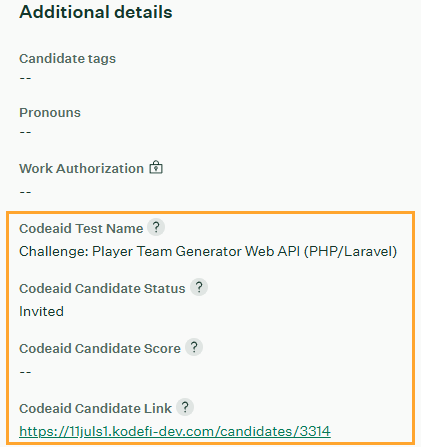Click the Candidate tags label
421x448 pixels.
(x=68, y=59)
